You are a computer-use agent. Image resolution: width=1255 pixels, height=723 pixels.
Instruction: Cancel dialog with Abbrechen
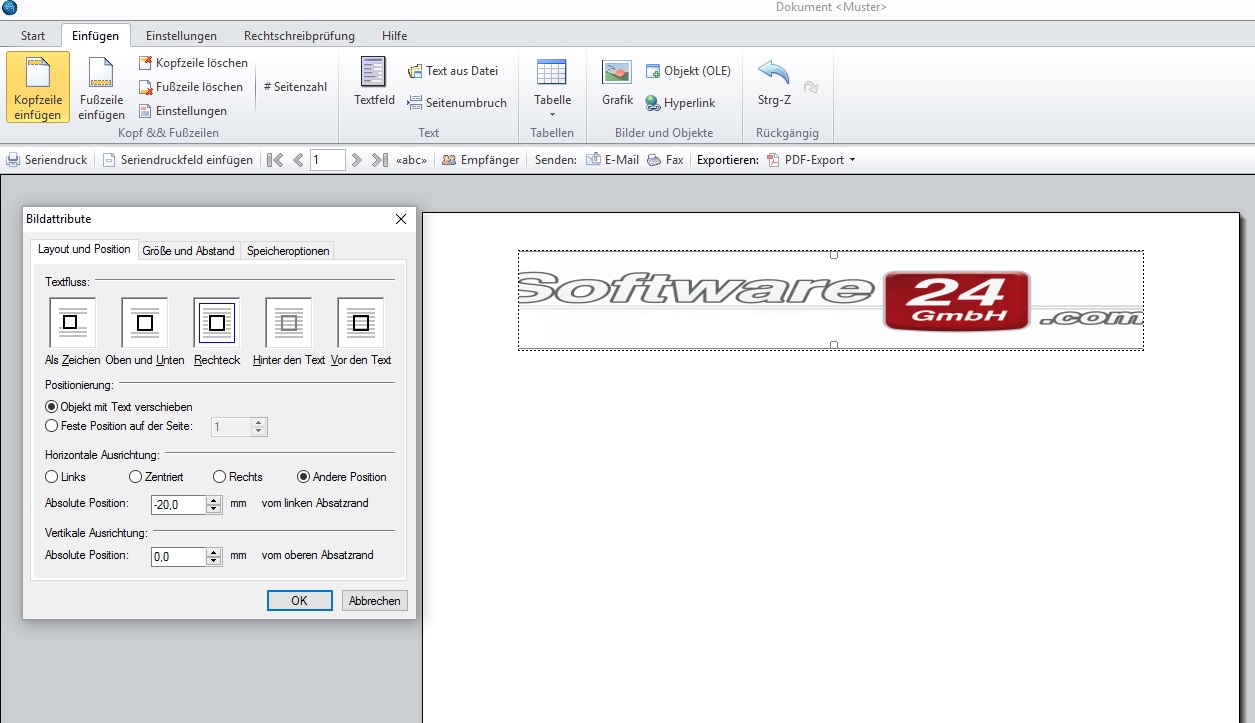pos(374,601)
